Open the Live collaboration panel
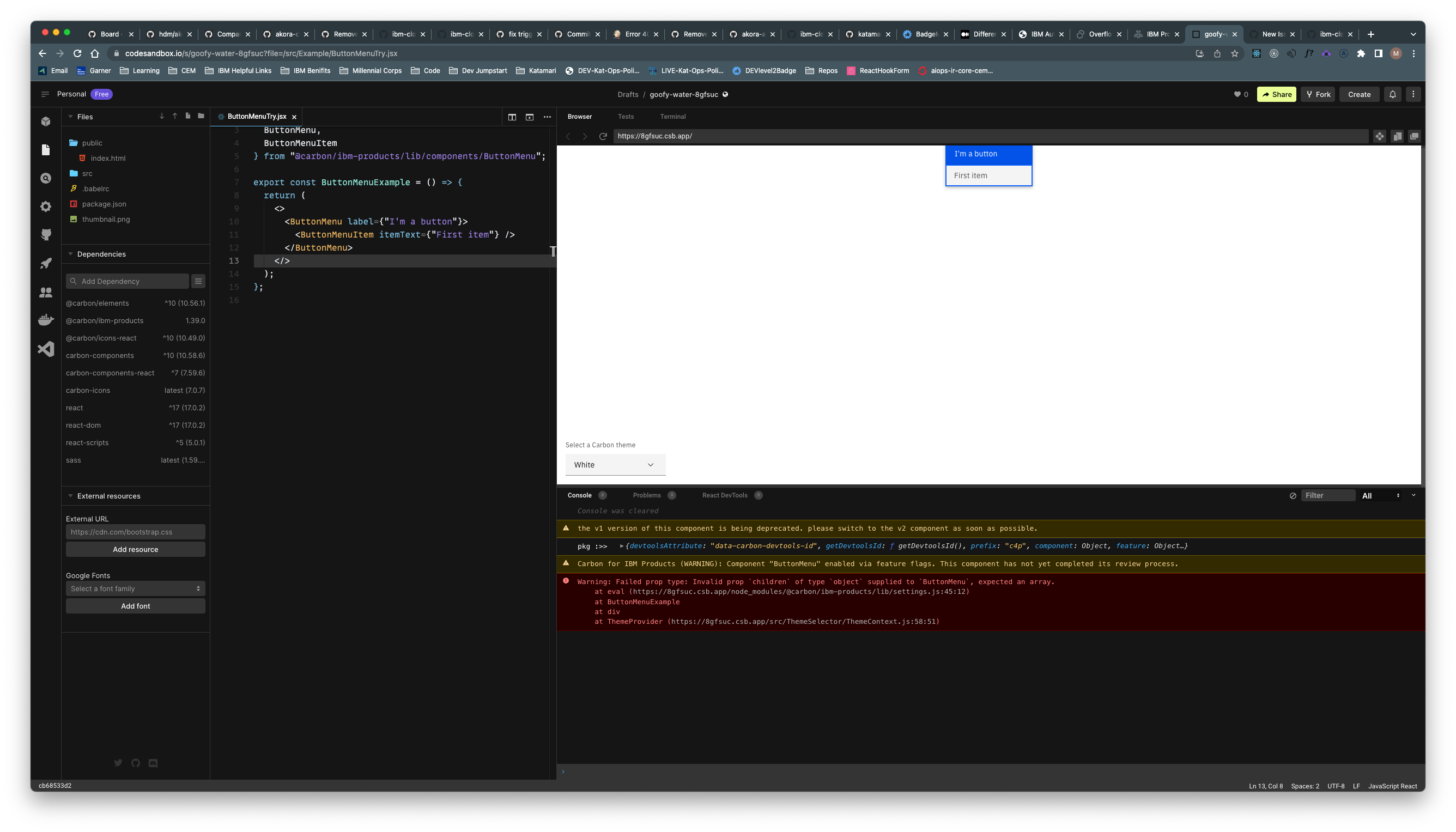The width and height of the screenshot is (1456, 832). (x=45, y=293)
